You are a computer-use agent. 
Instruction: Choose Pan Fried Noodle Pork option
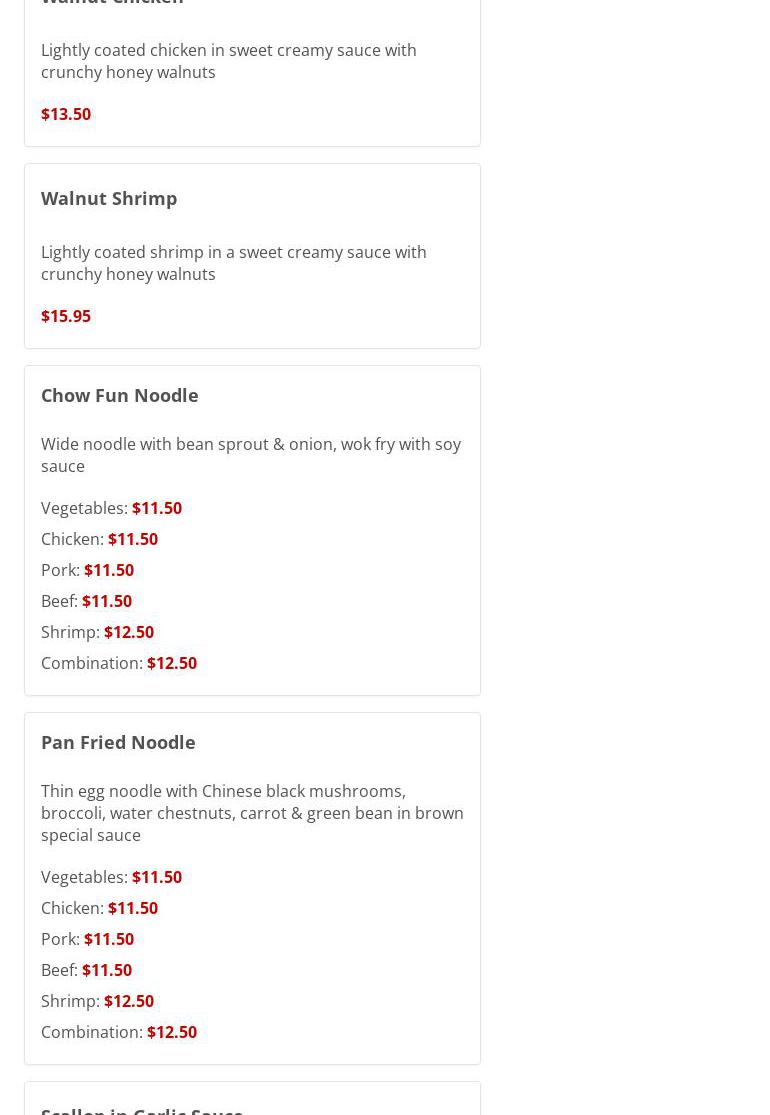87,939
